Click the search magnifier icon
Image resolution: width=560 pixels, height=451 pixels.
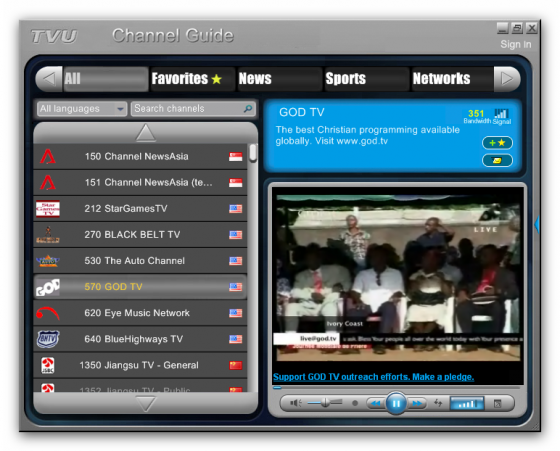[x=248, y=109]
